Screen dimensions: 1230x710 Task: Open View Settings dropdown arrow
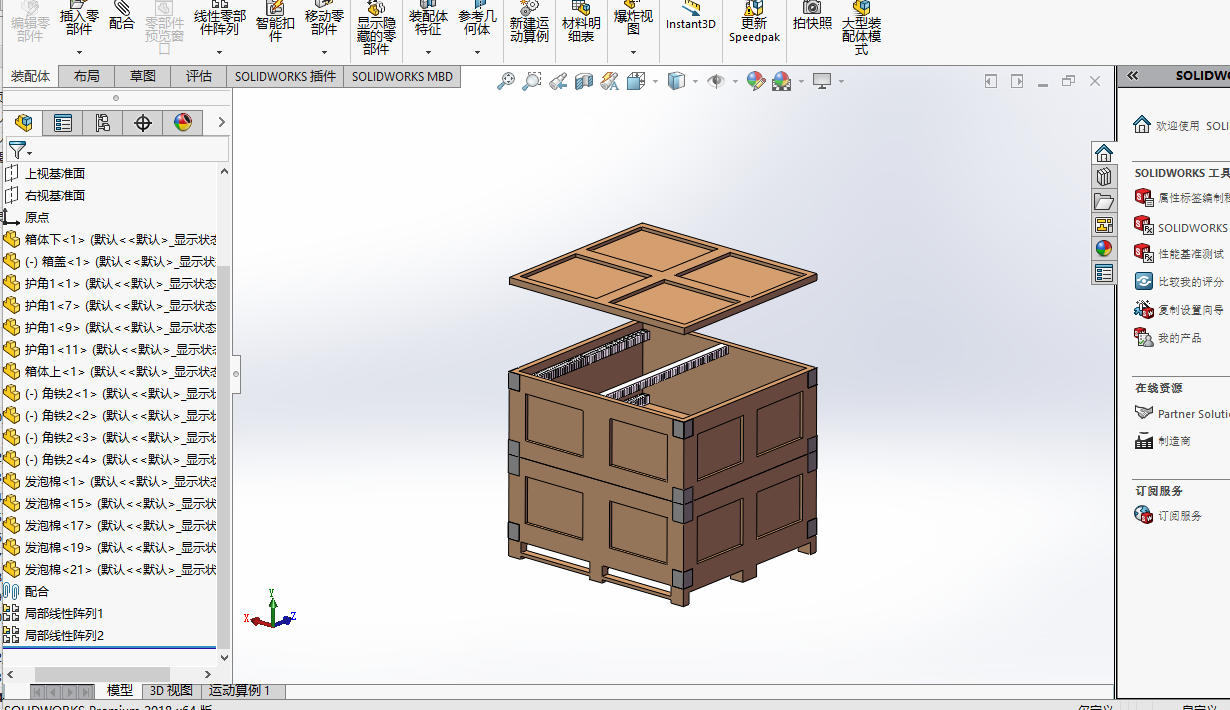point(841,82)
